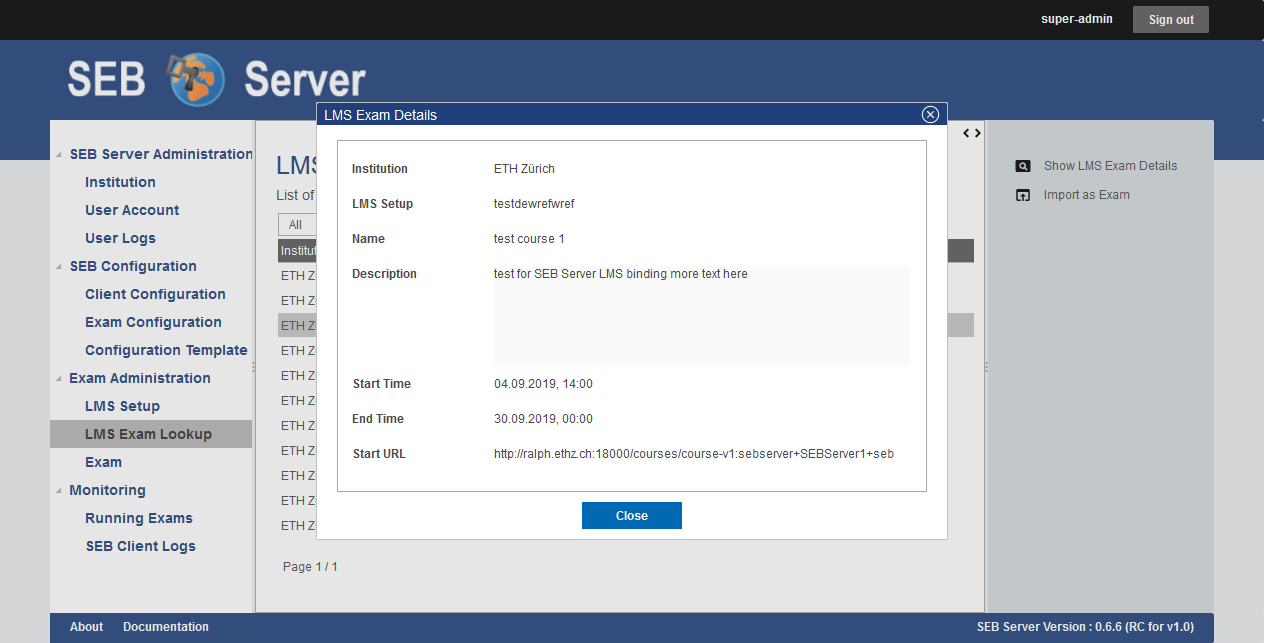Click the Show LMS Exam Details magnifier icon
1264x643 pixels.
[1022, 166]
